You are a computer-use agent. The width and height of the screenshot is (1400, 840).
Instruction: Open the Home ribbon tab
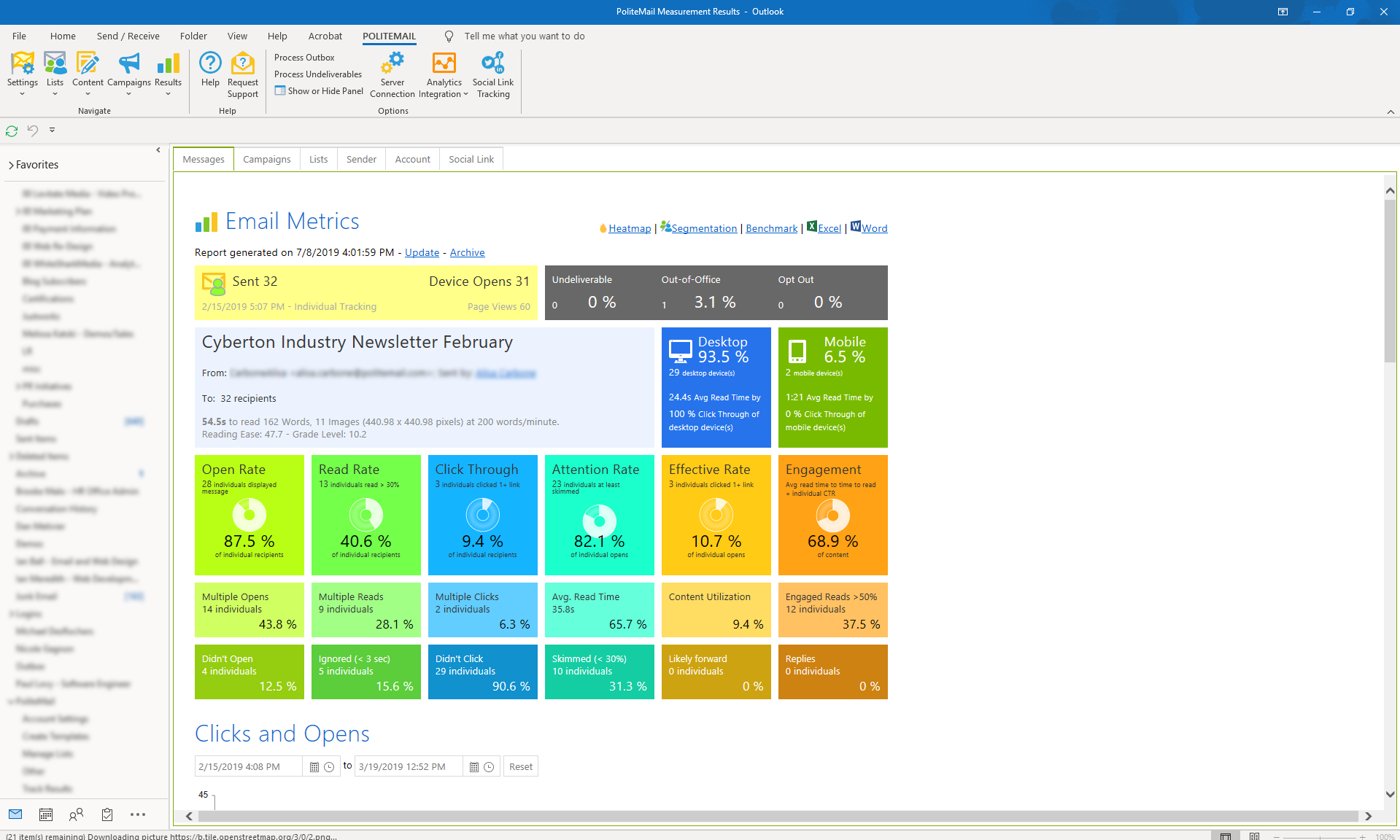[63, 36]
